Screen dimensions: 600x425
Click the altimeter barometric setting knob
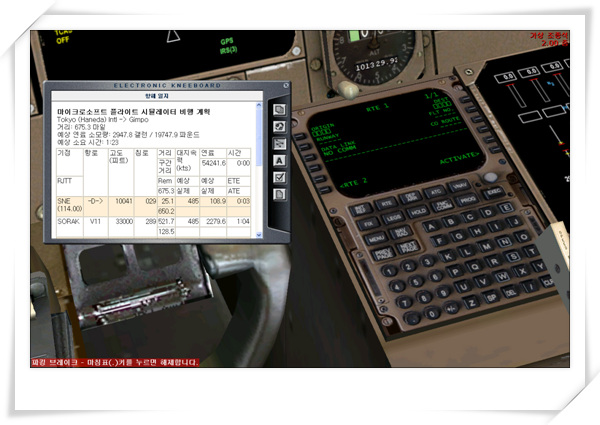347,90
